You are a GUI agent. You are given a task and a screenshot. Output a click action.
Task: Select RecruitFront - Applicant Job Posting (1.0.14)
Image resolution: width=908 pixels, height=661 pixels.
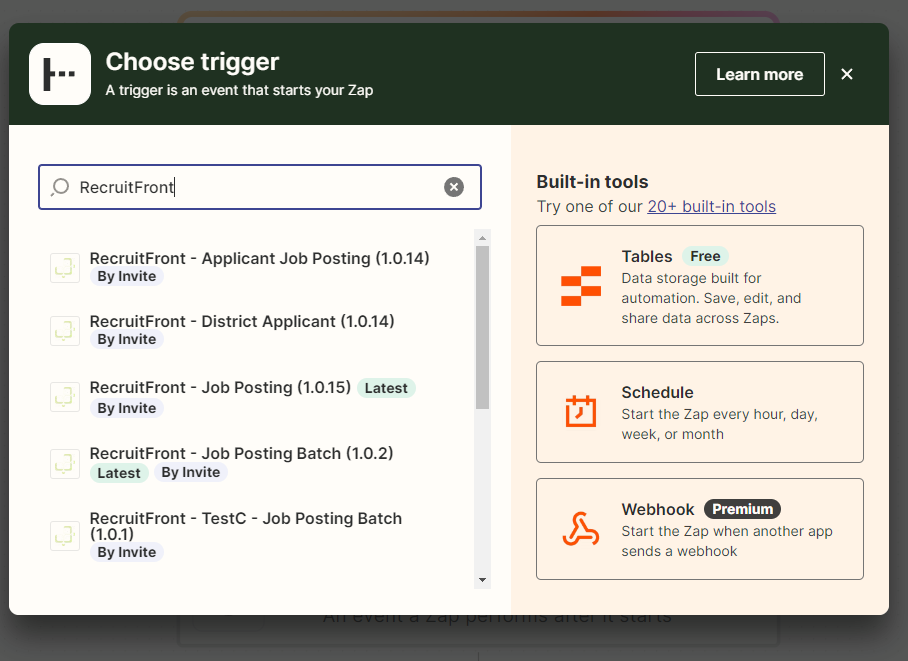259,258
